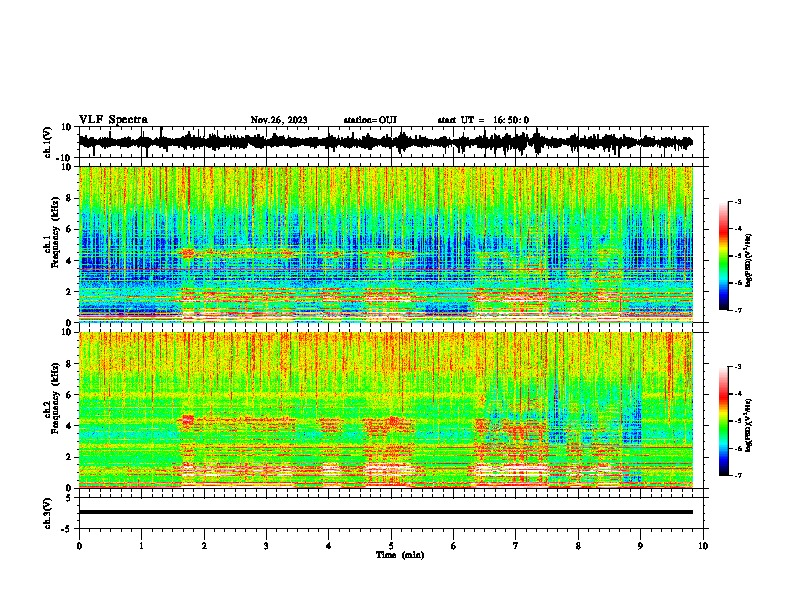Select the "start UT = 16:50:0" label
Screen dimensions: 792x612
[483, 120]
